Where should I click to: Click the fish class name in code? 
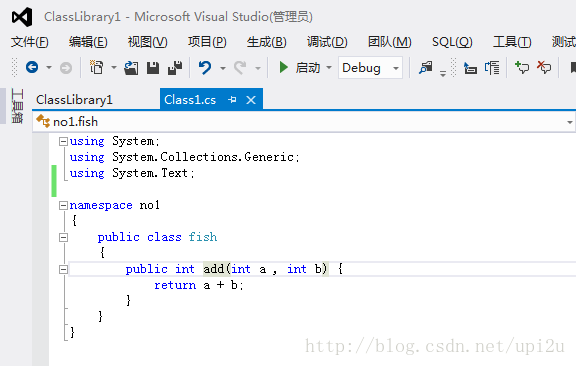pyautogui.click(x=203, y=237)
